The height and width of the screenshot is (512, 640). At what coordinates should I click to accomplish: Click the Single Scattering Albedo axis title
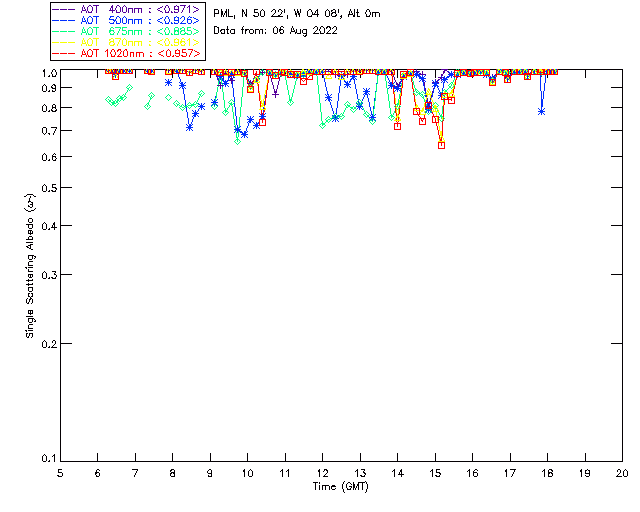(30, 265)
